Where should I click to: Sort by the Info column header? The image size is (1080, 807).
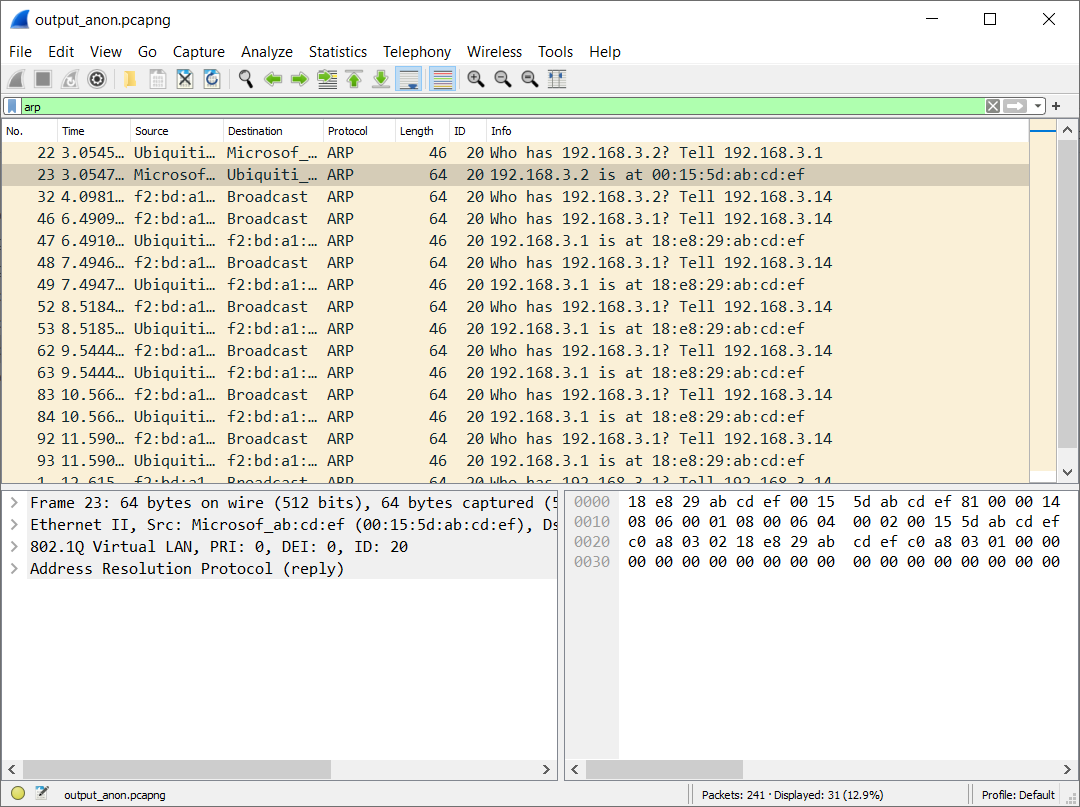[758, 131]
